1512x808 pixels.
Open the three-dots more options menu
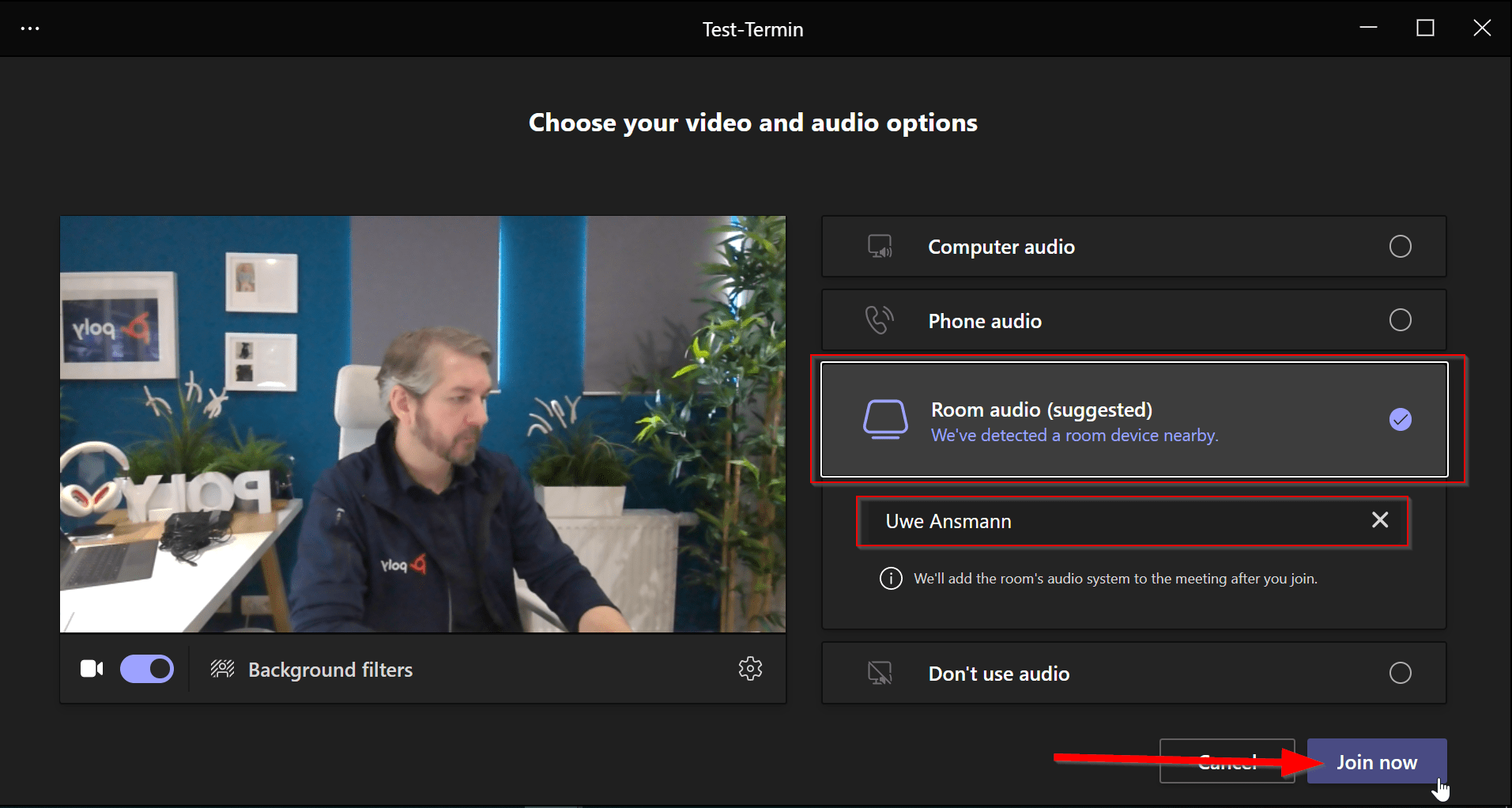pos(30,28)
